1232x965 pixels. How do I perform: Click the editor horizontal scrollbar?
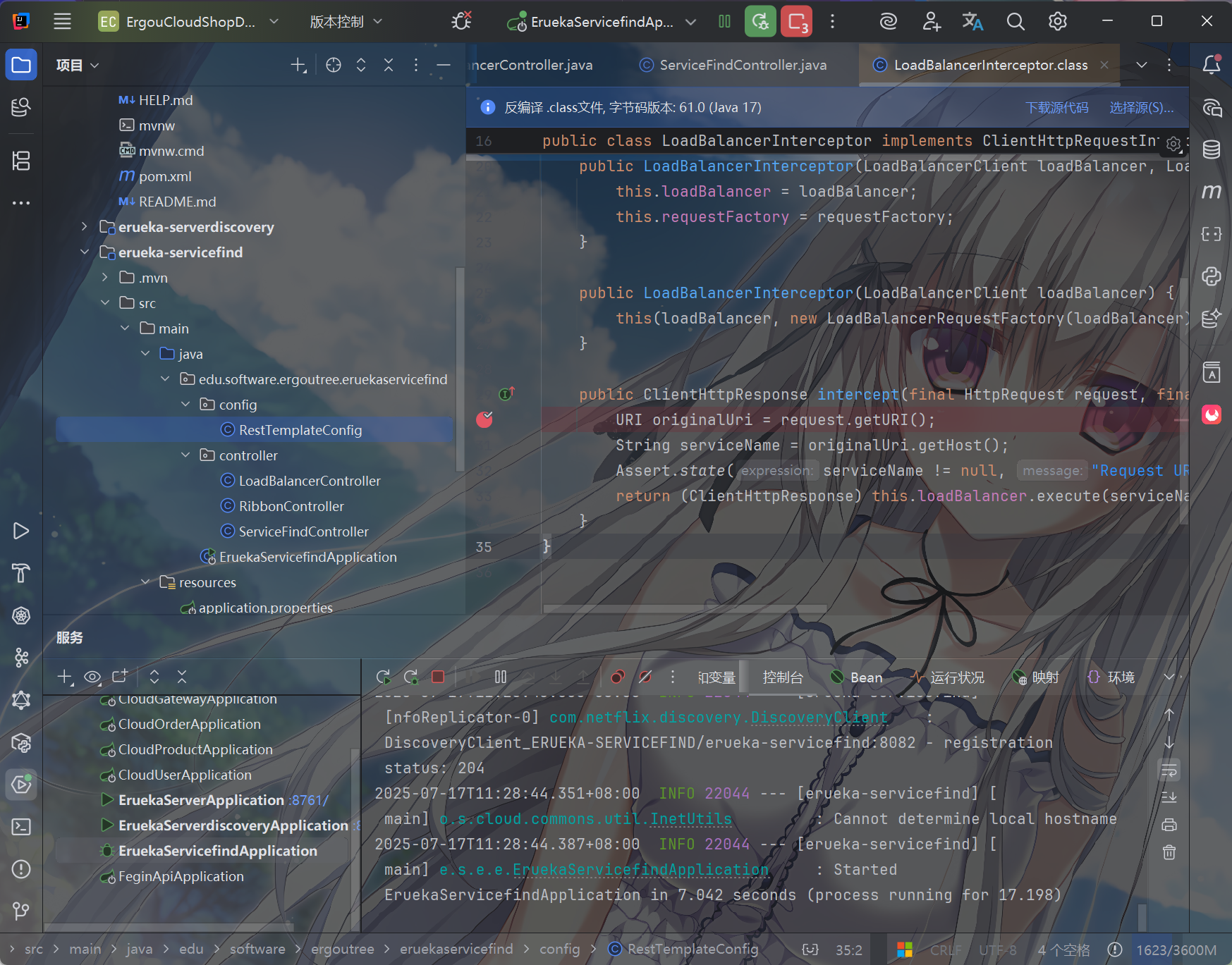[684, 608]
